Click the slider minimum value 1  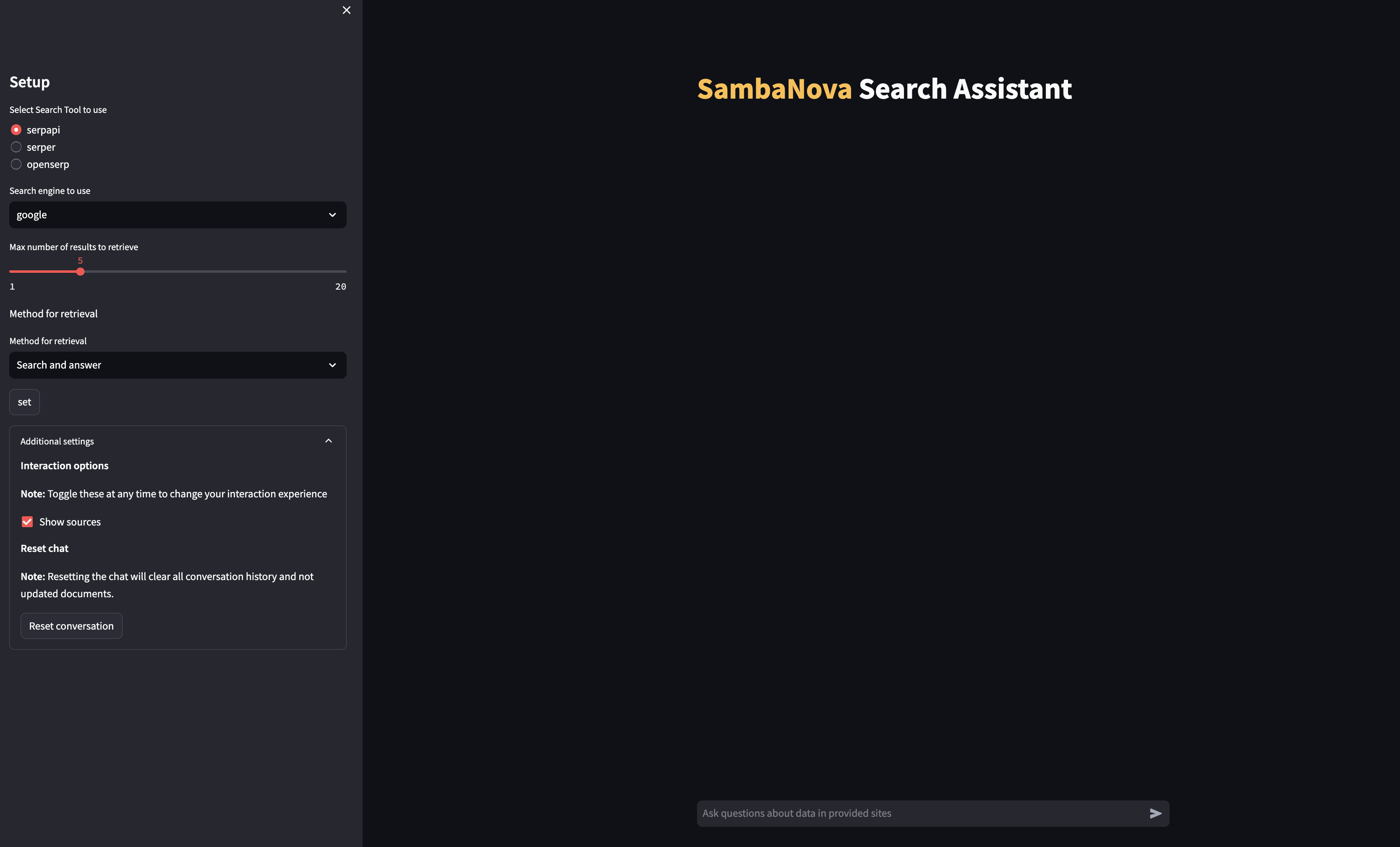coord(13,287)
